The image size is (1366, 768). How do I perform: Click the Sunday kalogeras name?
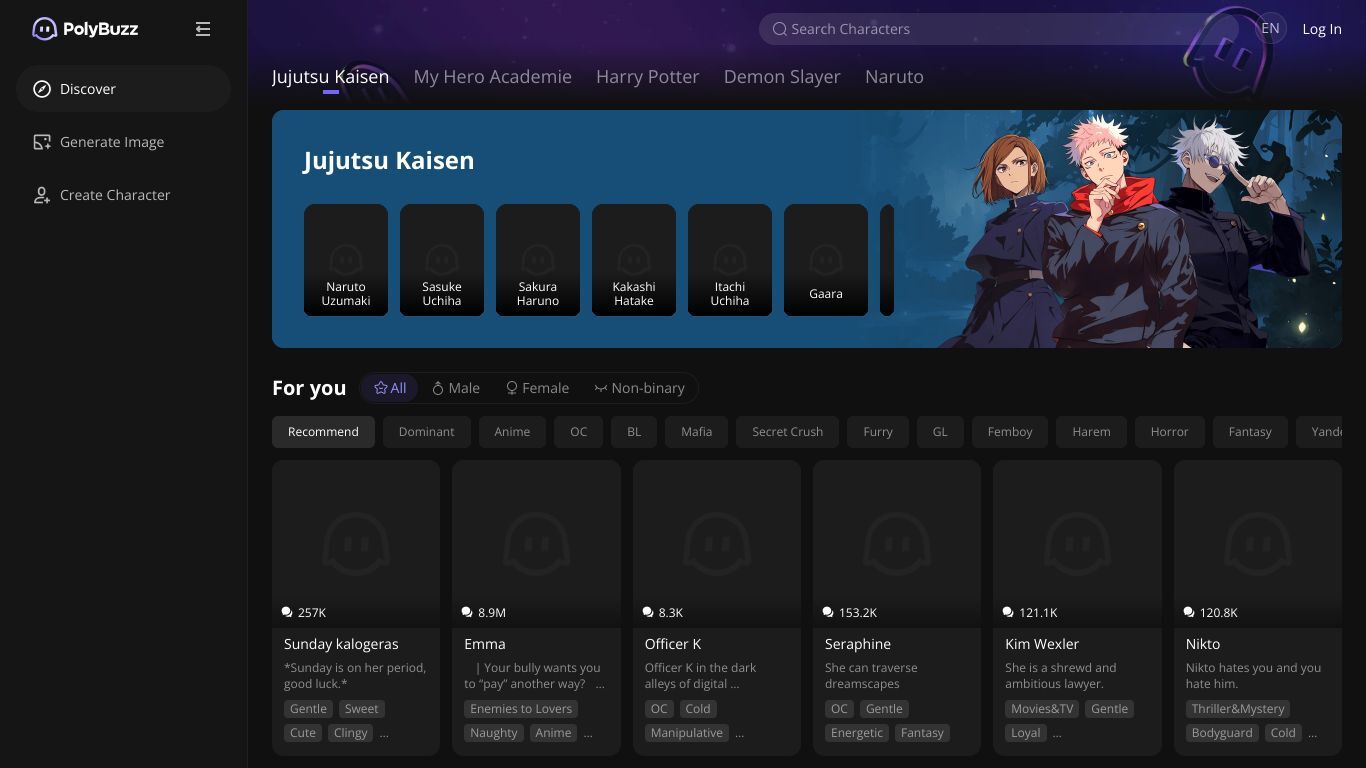coord(341,644)
